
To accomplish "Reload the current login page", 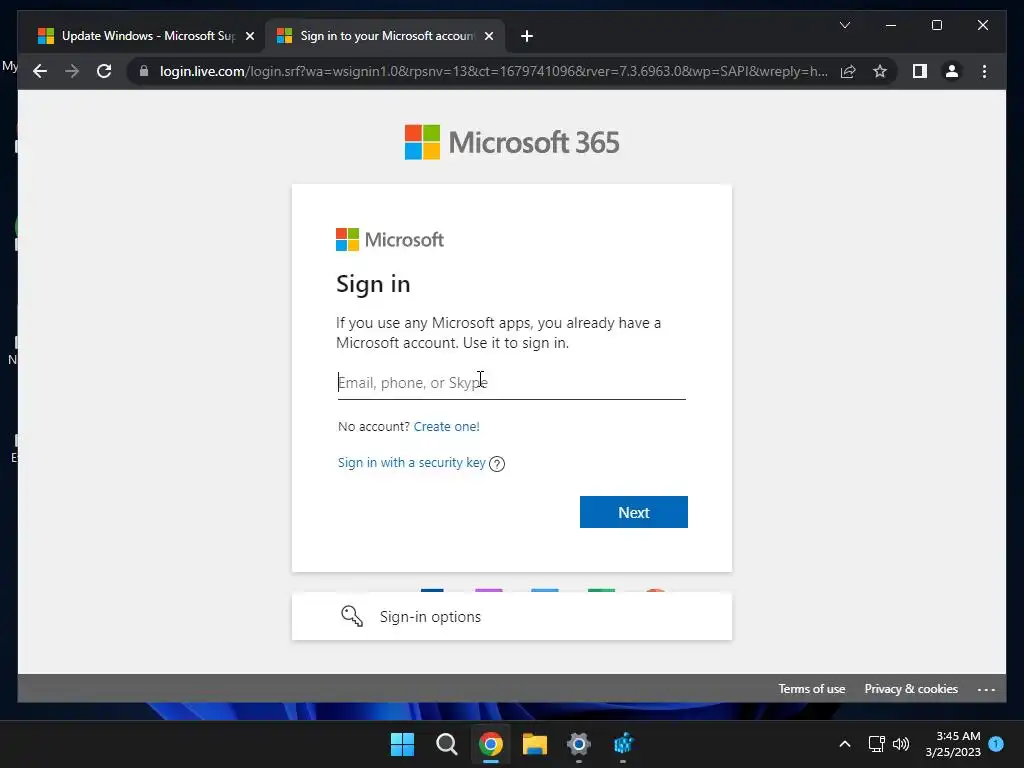I will click(104, 71).
